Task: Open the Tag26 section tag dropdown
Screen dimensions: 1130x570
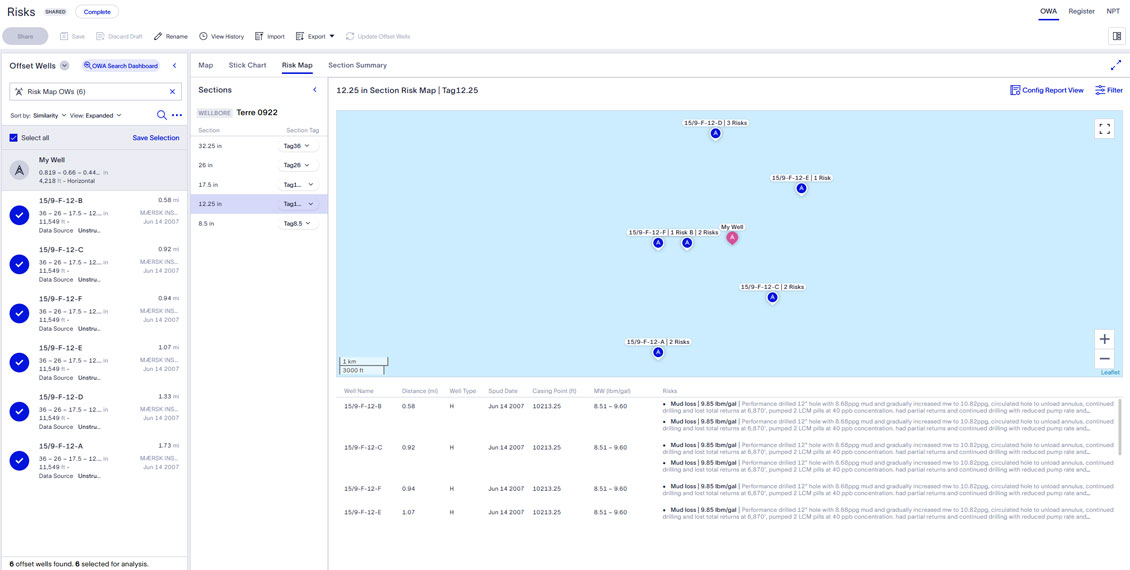Action: click(298, 165)
